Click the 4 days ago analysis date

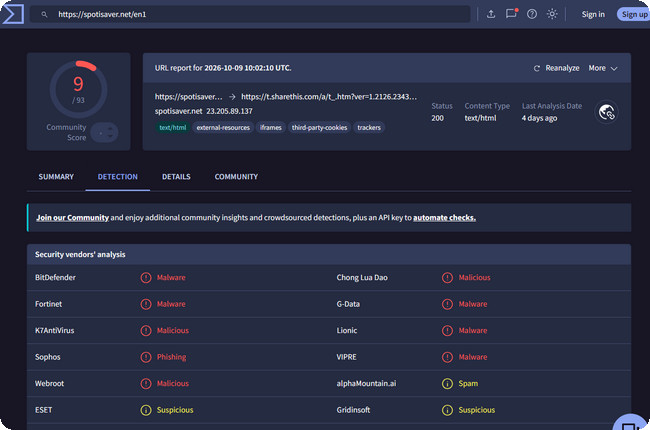coord(539,118)
